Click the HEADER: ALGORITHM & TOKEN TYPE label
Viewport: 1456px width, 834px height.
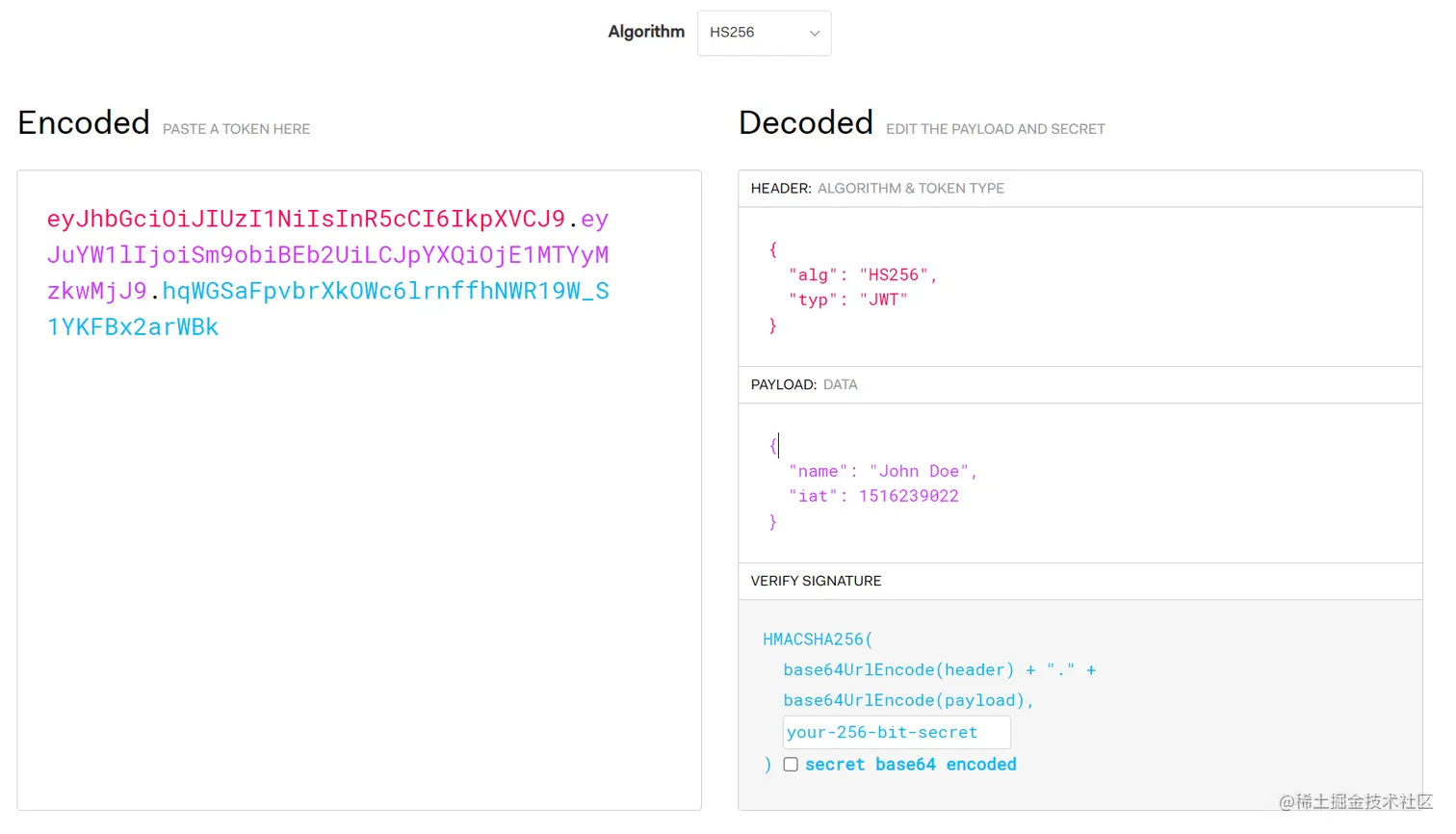pyautogui.click(x=876, y=189)
